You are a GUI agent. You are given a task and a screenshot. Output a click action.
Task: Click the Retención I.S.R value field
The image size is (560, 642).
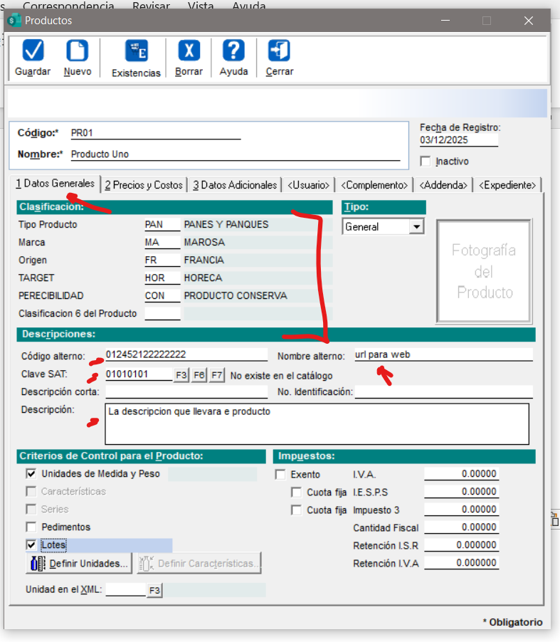461,545
